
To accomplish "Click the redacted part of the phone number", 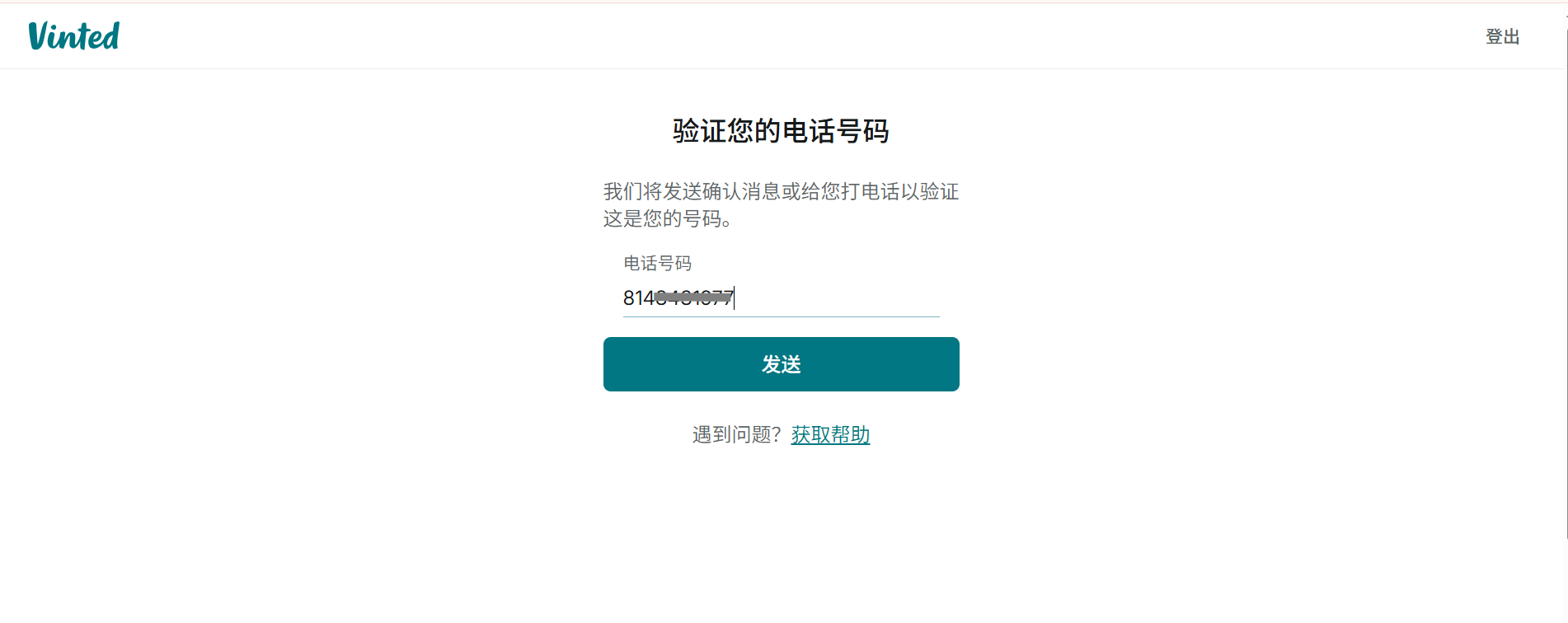I will [x=693, y=297].
